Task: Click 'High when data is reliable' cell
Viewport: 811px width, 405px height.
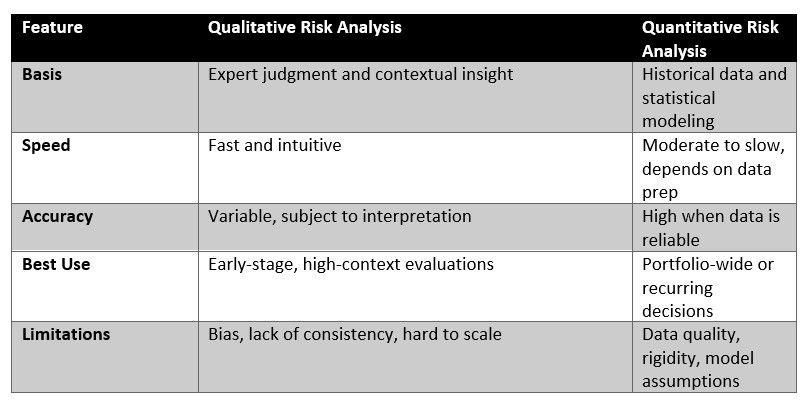Action: 709,227
